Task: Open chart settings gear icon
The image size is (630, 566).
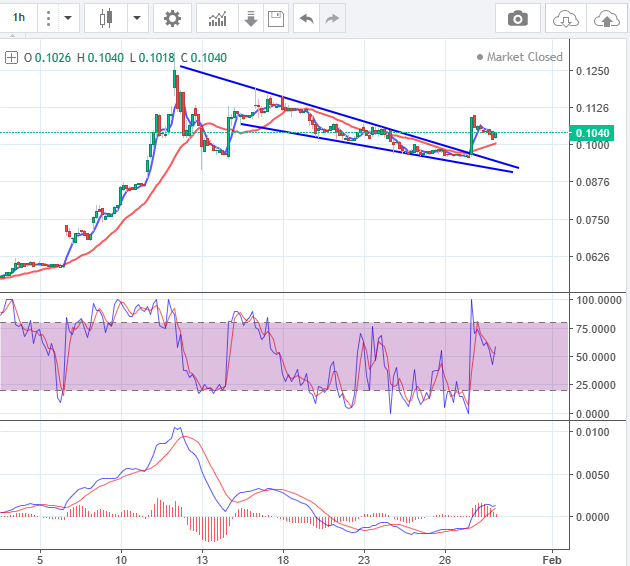Action: [x=172, y=18]
